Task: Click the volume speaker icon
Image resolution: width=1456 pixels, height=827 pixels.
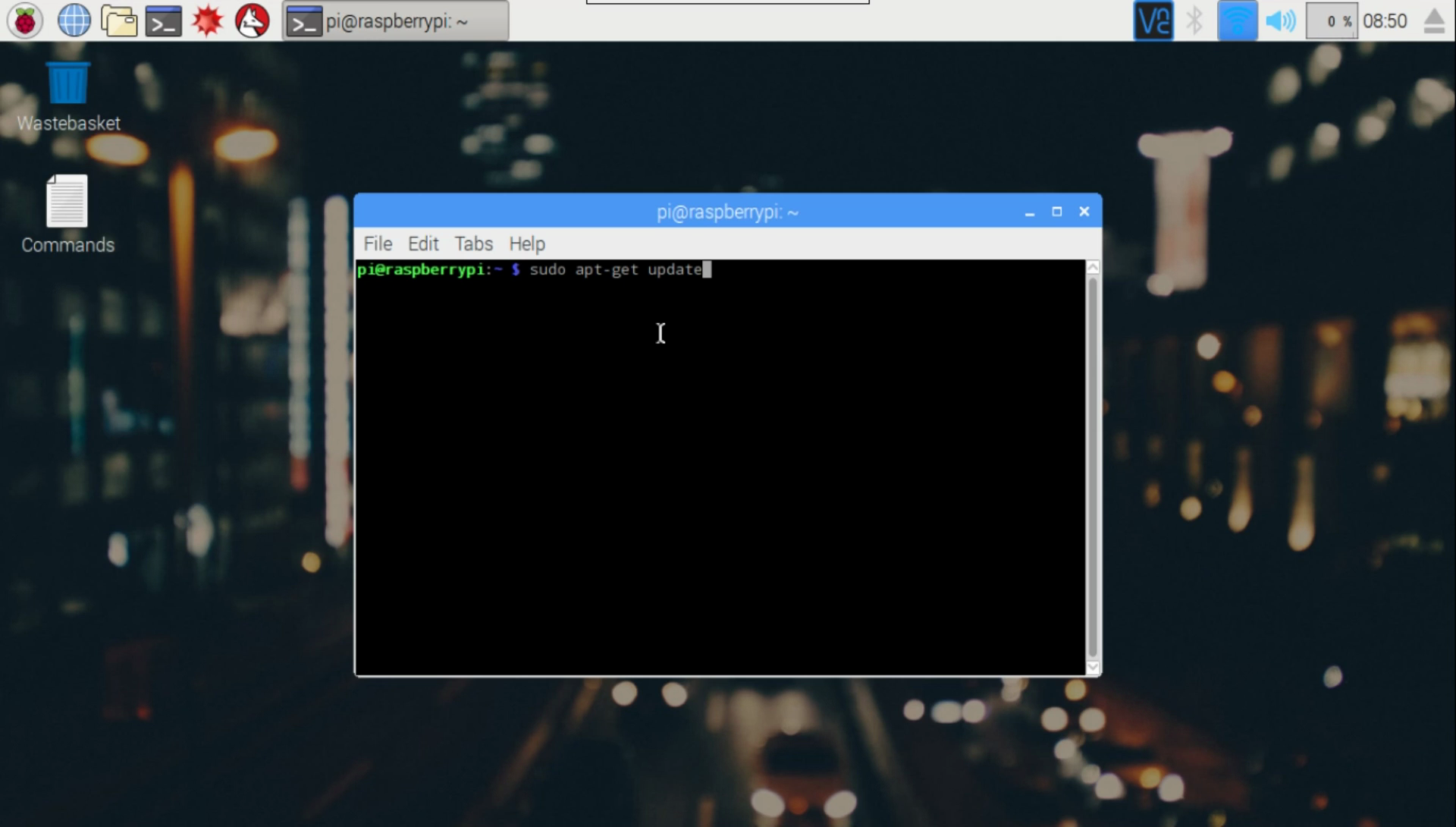Action: pyautogui.click(x=1281, y=20)
